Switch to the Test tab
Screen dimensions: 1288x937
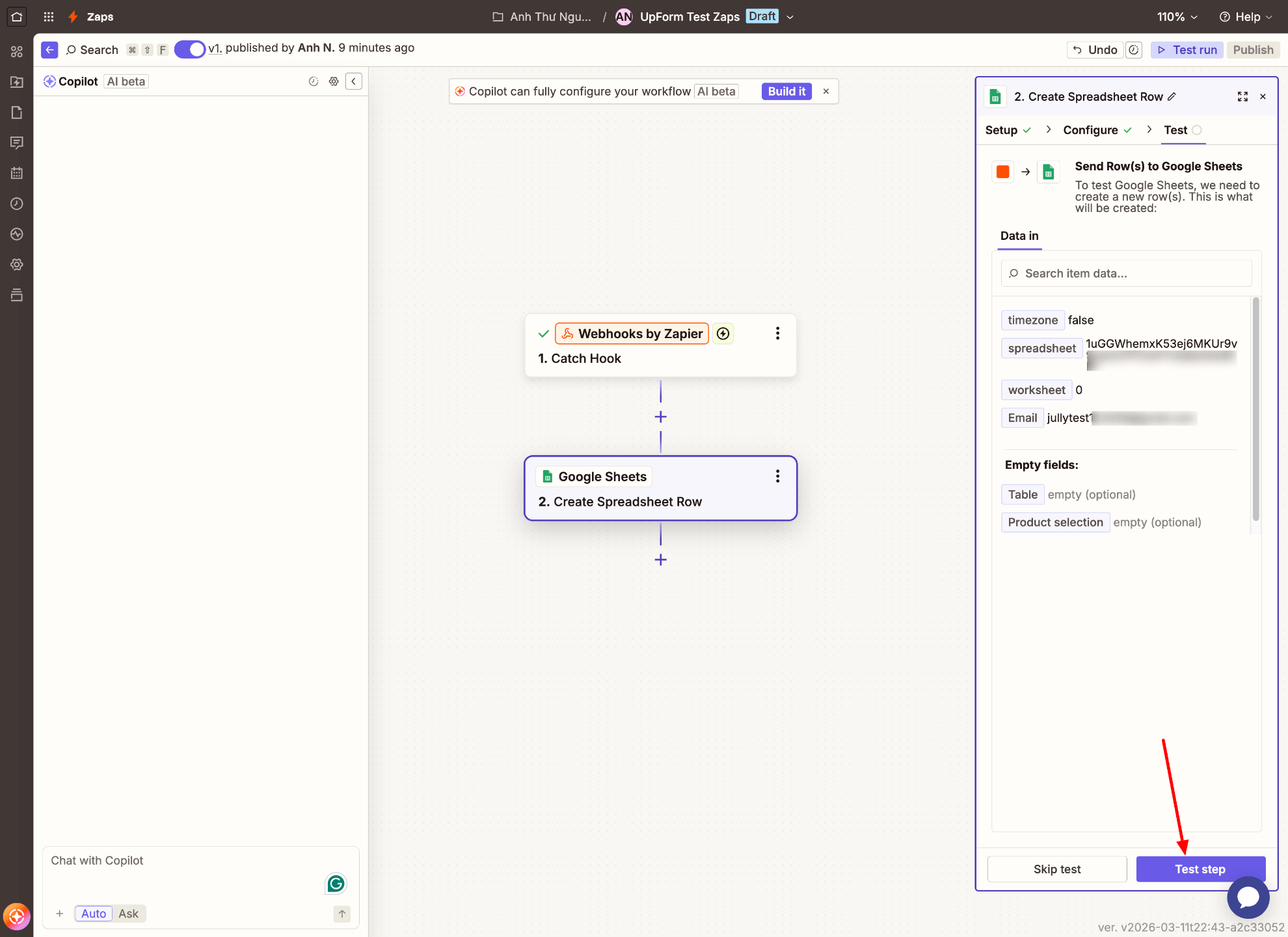[x=1183, y=130]
